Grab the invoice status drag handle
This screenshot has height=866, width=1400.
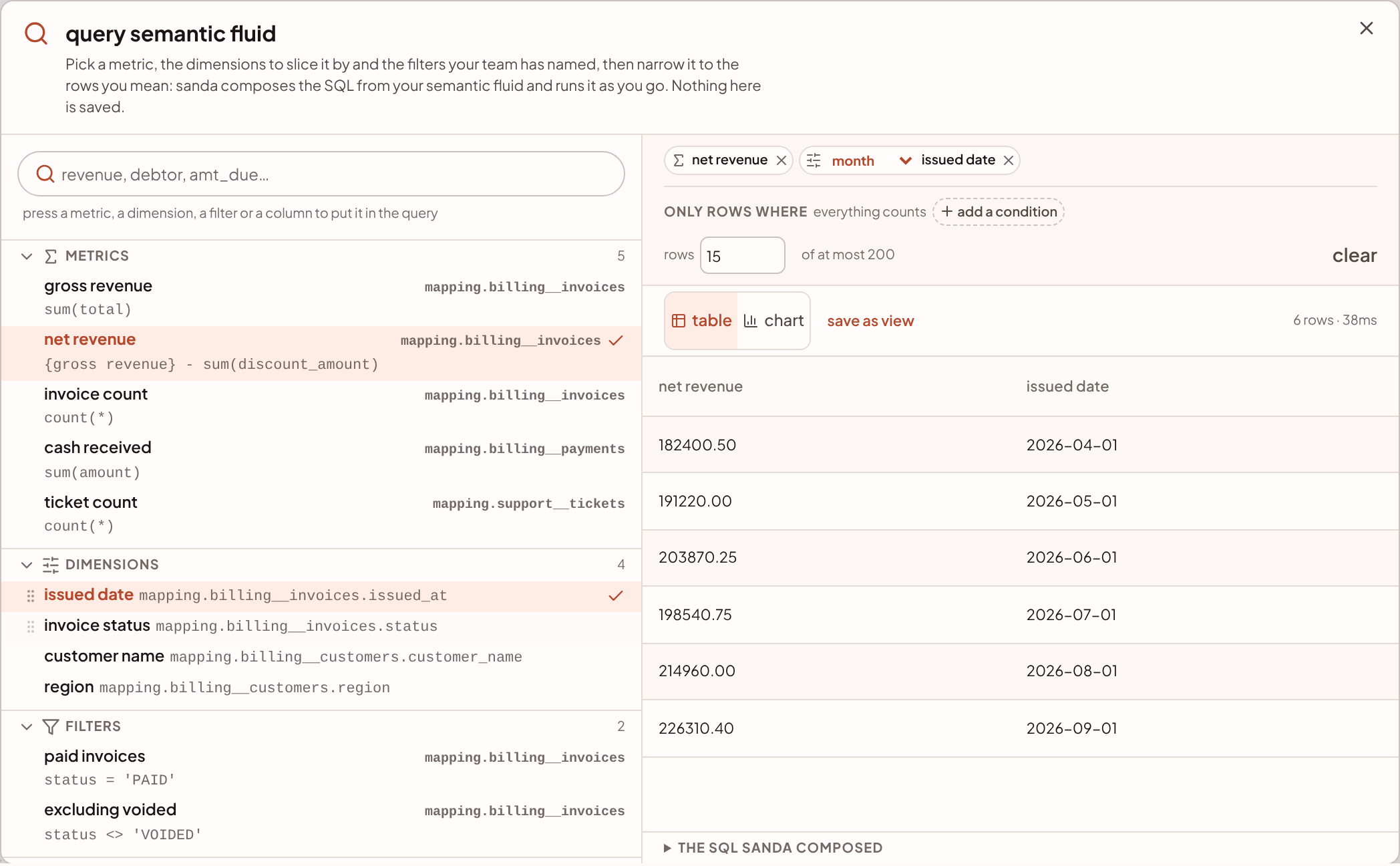[x=31, y=626]
